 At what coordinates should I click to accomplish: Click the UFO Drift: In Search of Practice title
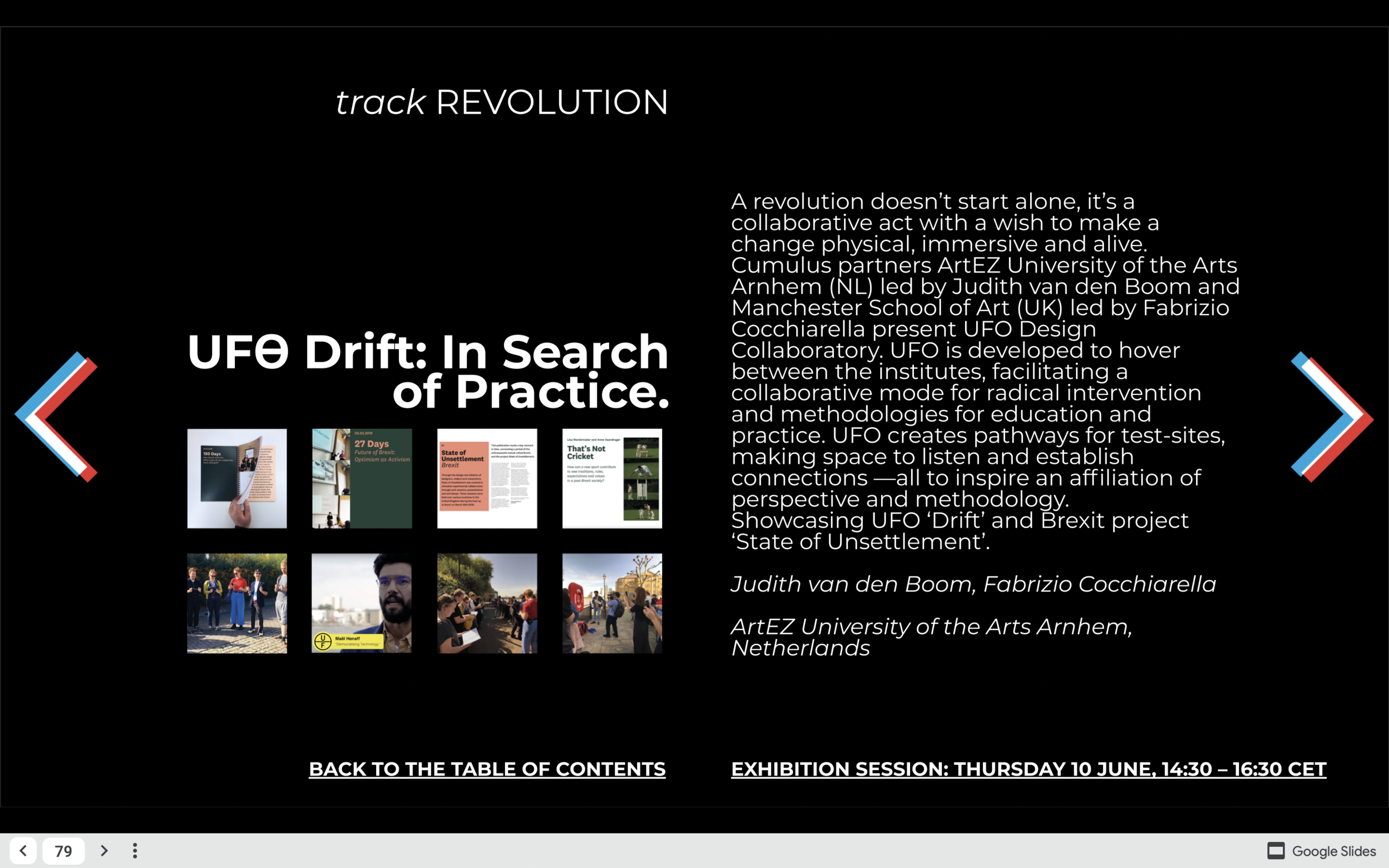click(428, 371)
